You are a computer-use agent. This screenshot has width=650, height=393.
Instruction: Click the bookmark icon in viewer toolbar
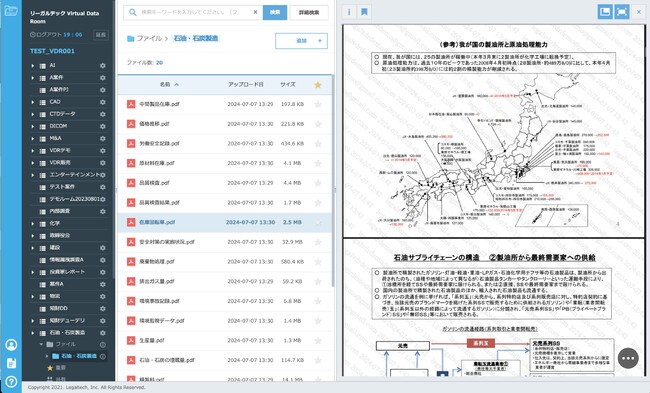tap(364, 12)
